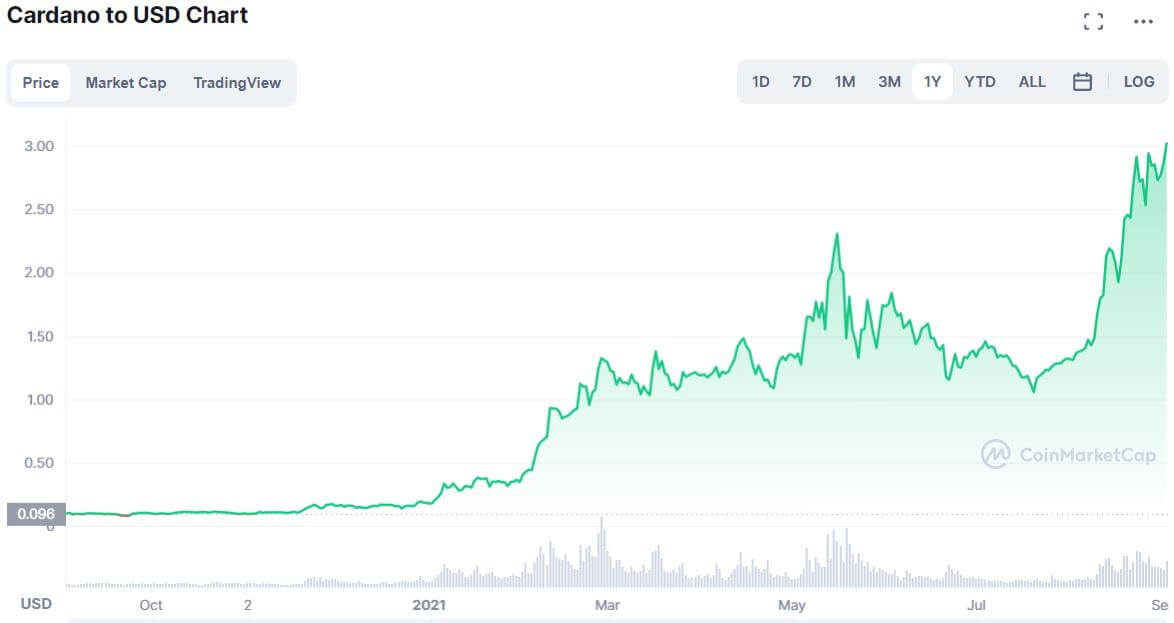The image size is (1174, 623).
Task: Open the TradingView tab
Action: point(237,83)
